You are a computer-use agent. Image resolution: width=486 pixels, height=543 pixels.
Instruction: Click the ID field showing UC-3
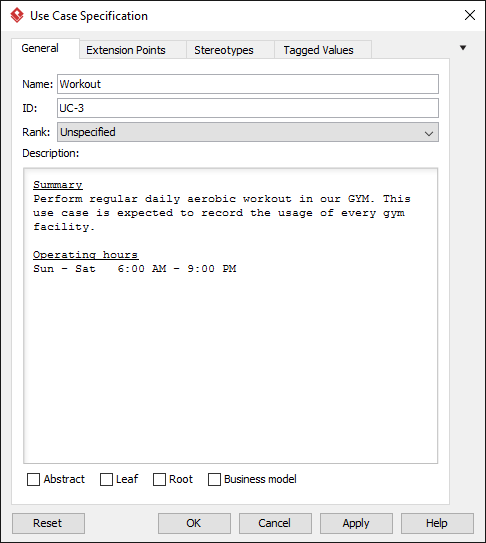click(x=248, y=108)
